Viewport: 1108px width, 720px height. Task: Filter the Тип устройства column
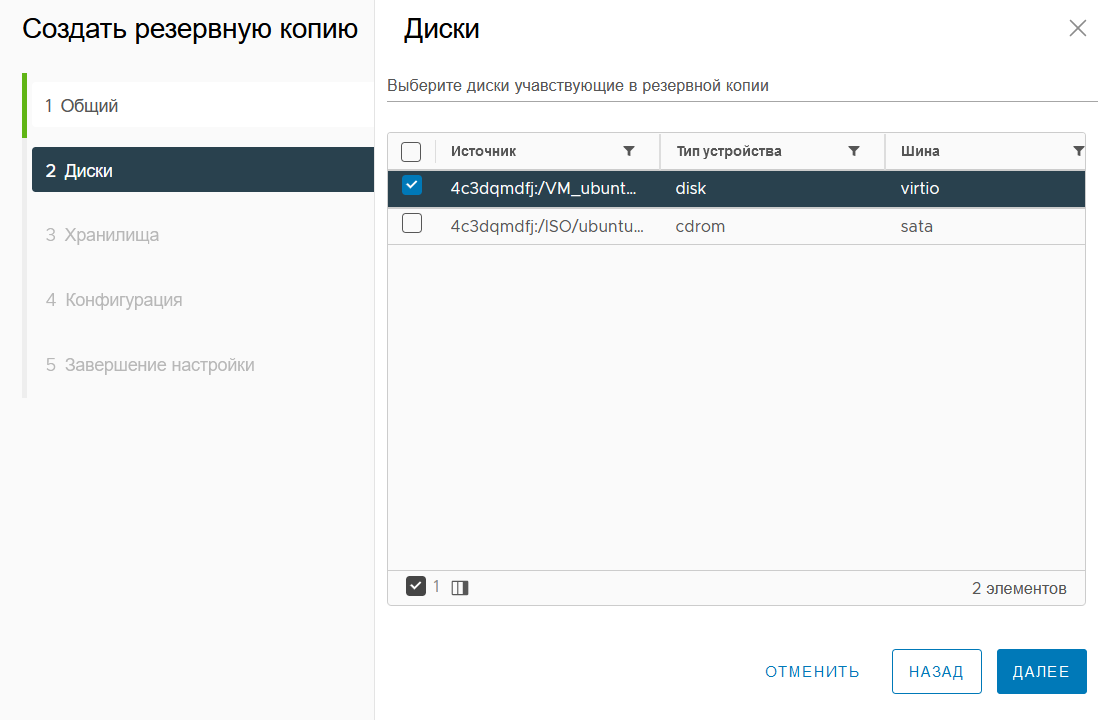854,151
